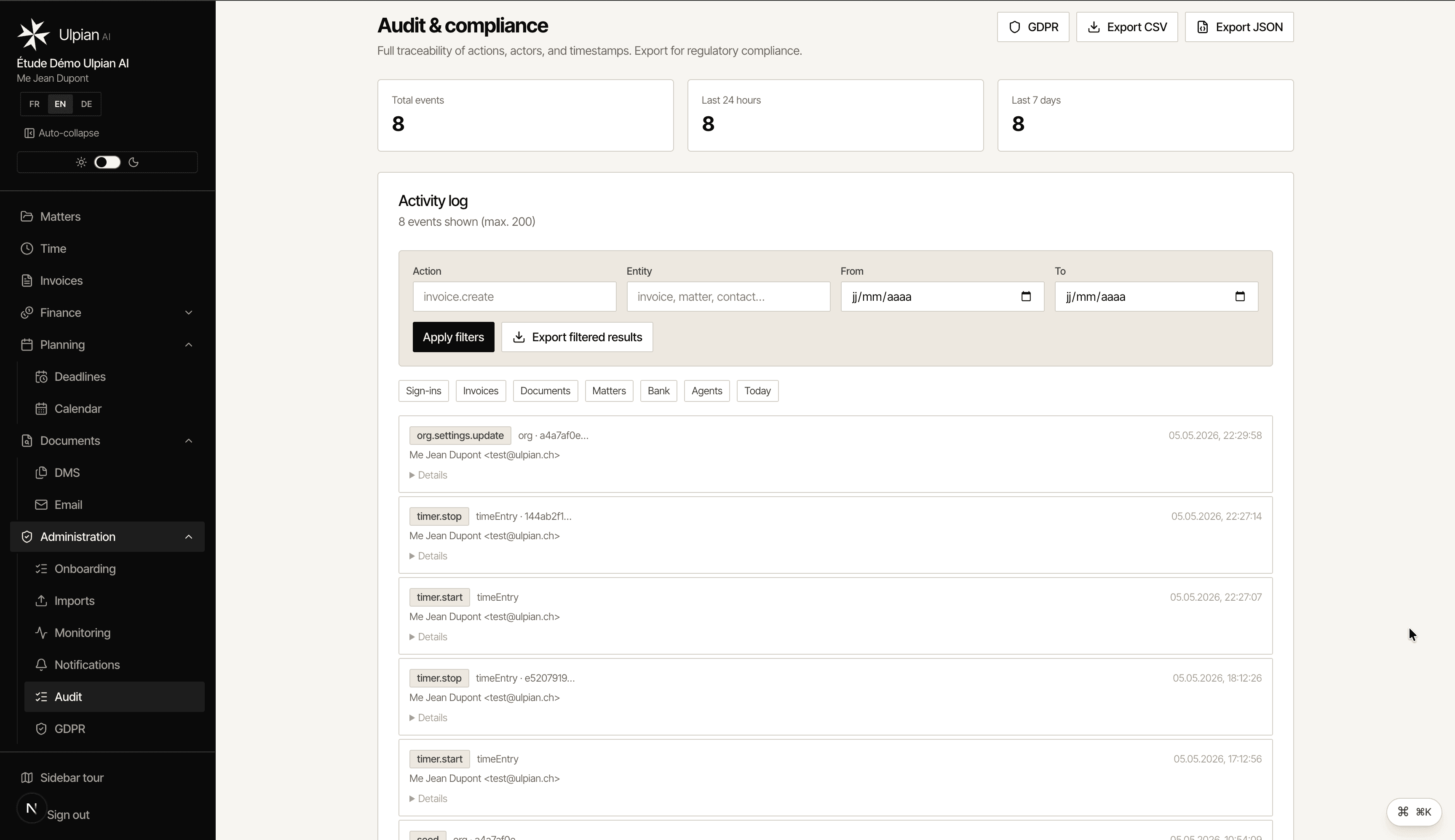Focus the Entity filter input
Screen dimensions: 1455x840
pos(728,297)
